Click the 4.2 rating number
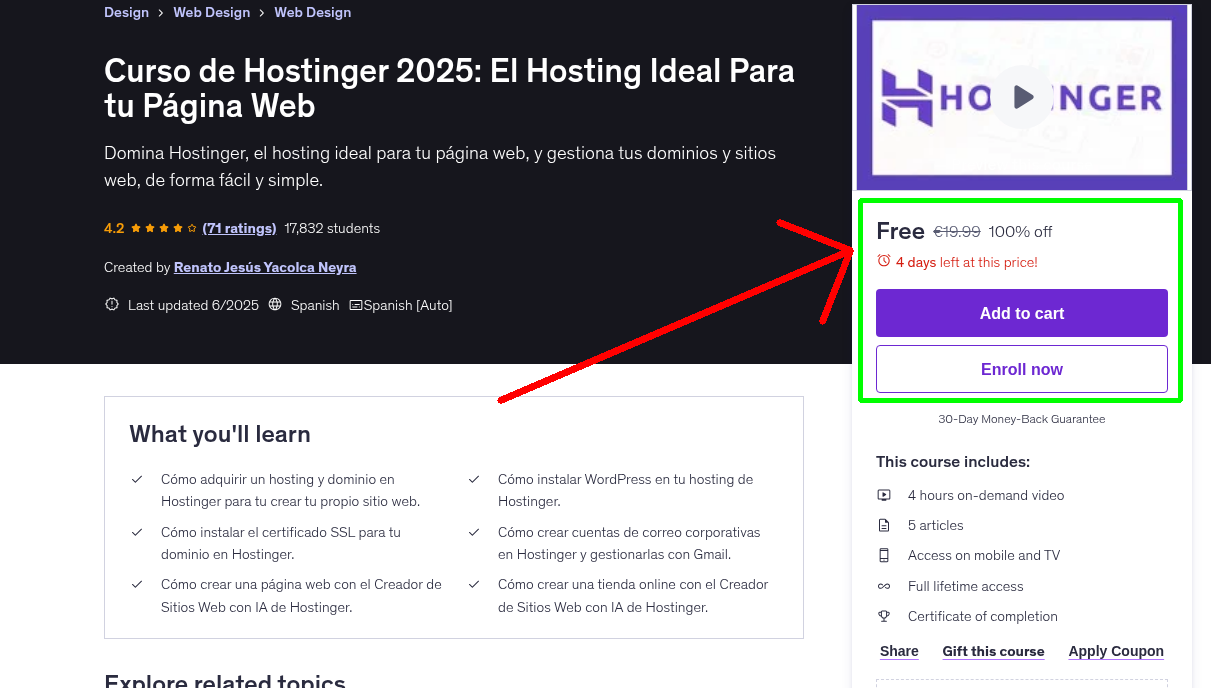 pyautogui.click(x=114, y=228)
